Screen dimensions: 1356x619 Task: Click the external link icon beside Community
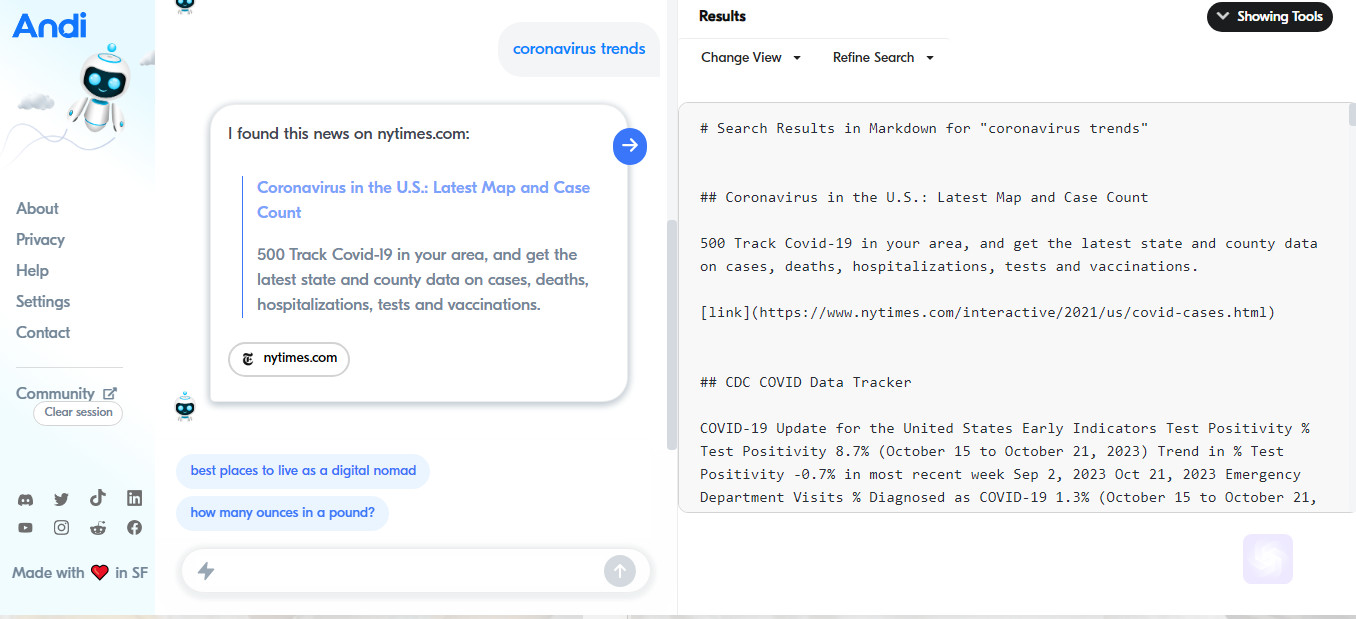(x=110, y=394)
